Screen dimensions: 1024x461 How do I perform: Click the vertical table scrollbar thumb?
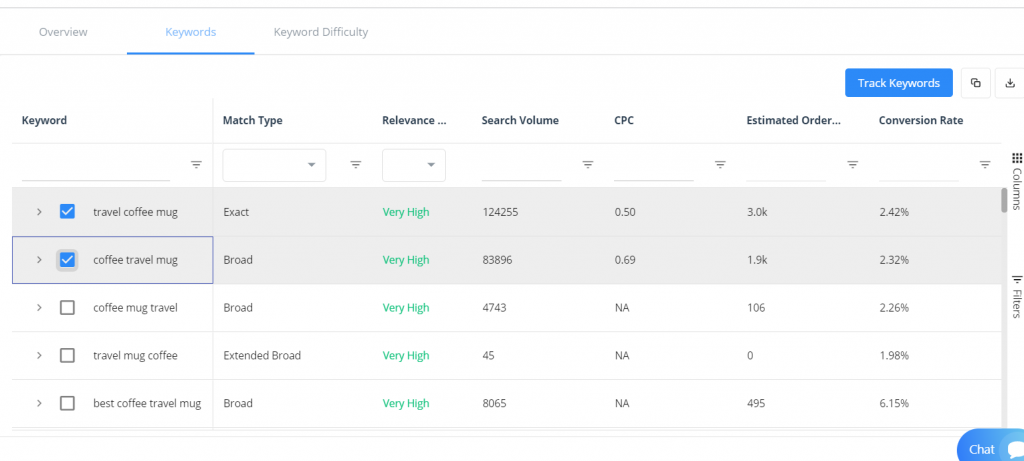point(1004,200)
